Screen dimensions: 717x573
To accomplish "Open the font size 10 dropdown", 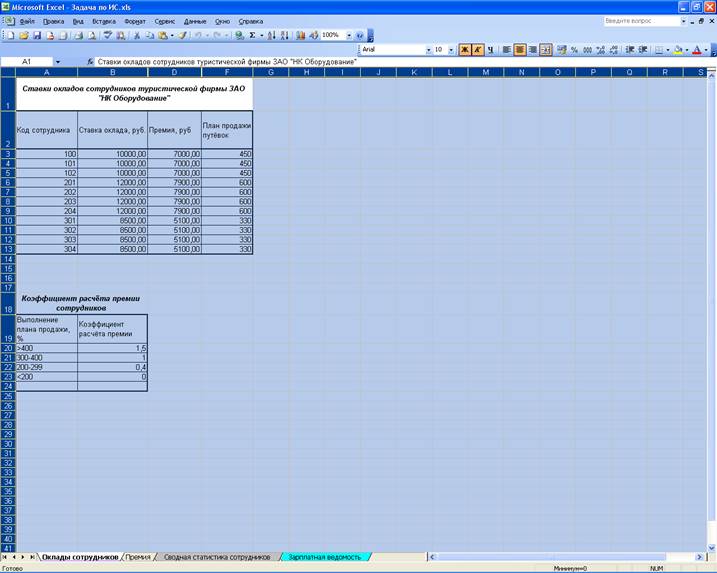I will coord(451,49).
